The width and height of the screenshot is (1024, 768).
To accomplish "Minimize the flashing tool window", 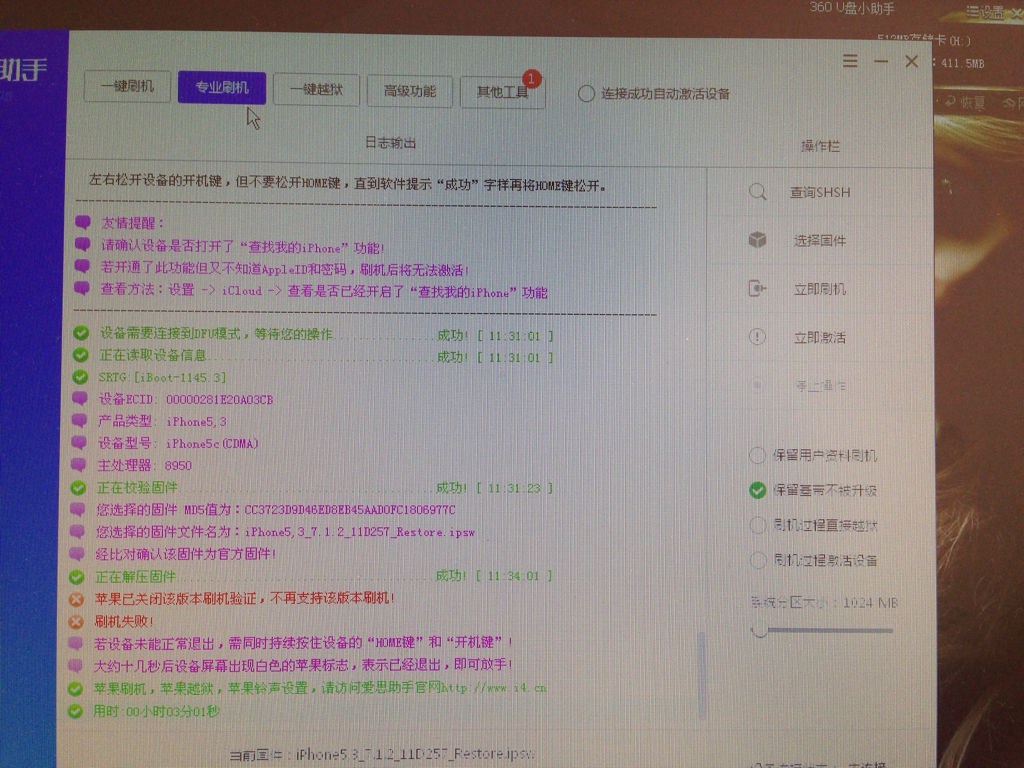I will [x=881, y=61].
